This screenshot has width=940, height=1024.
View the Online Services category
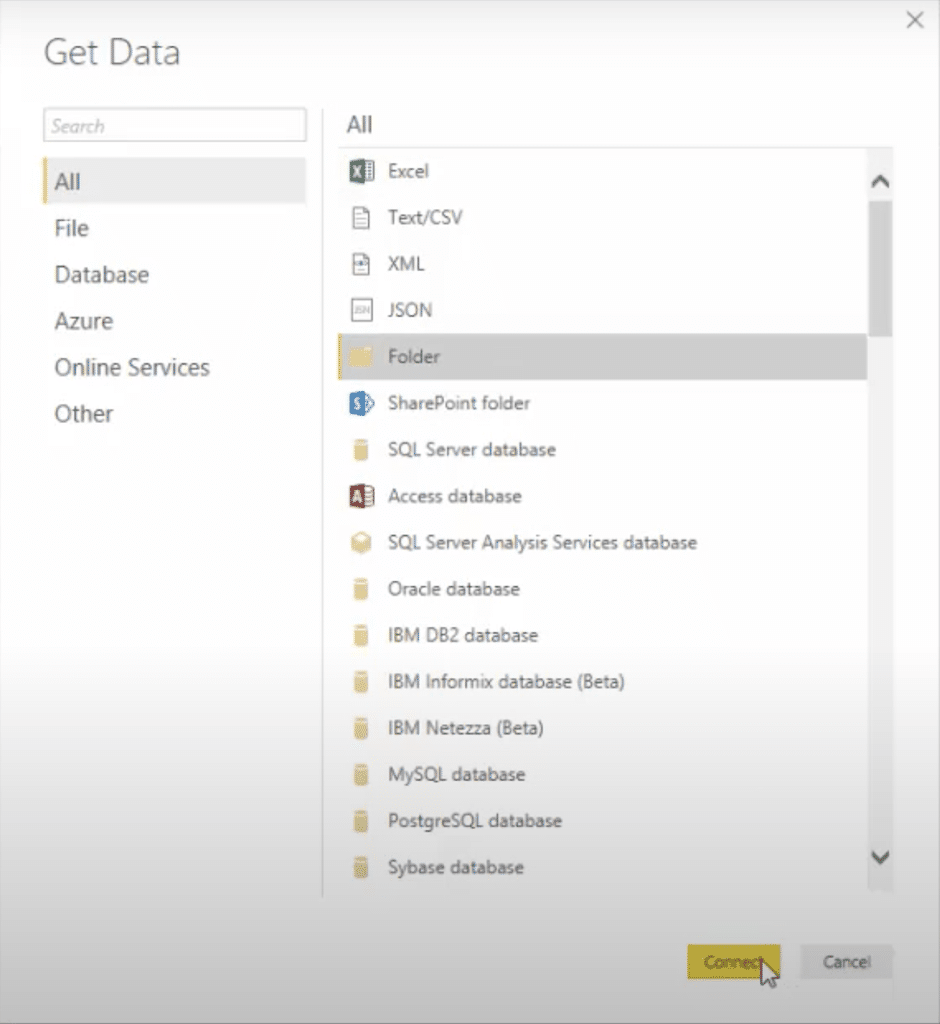click(x=132, y=367)
